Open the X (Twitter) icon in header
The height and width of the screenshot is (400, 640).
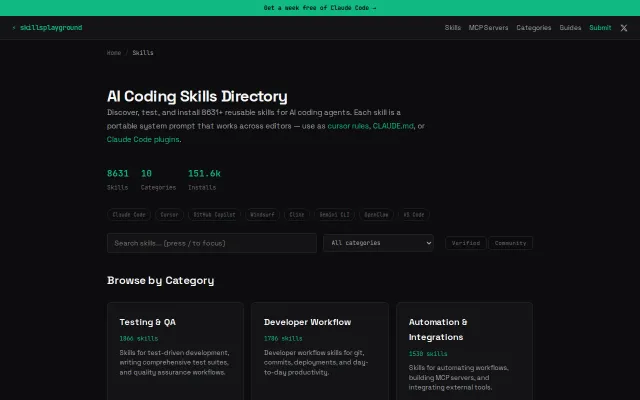point(624,28)
